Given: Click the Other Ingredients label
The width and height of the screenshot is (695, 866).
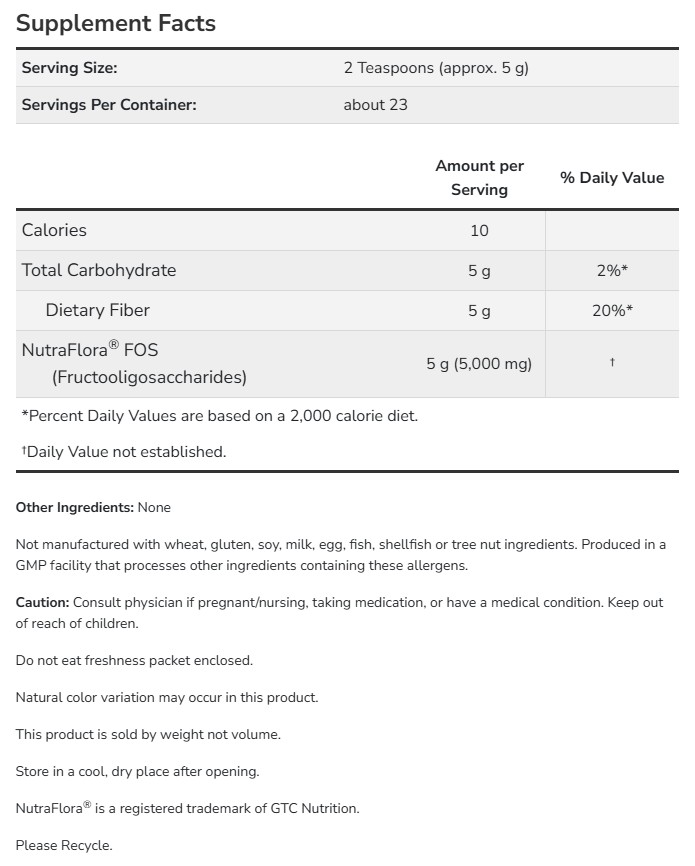Looking at the screenshot, I should tap(75, 507).
